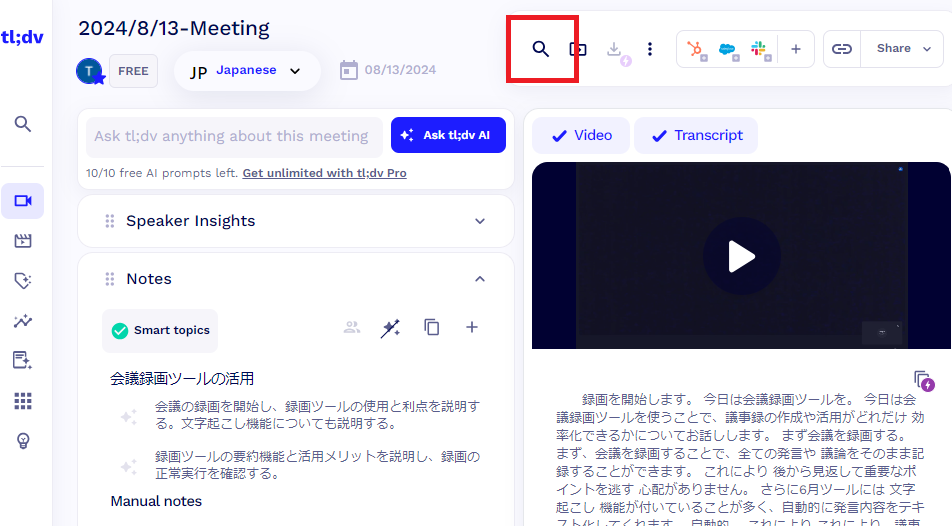952x526 pixels.
Task: Open the Japanese language dropdown
Action: [247, 71]
